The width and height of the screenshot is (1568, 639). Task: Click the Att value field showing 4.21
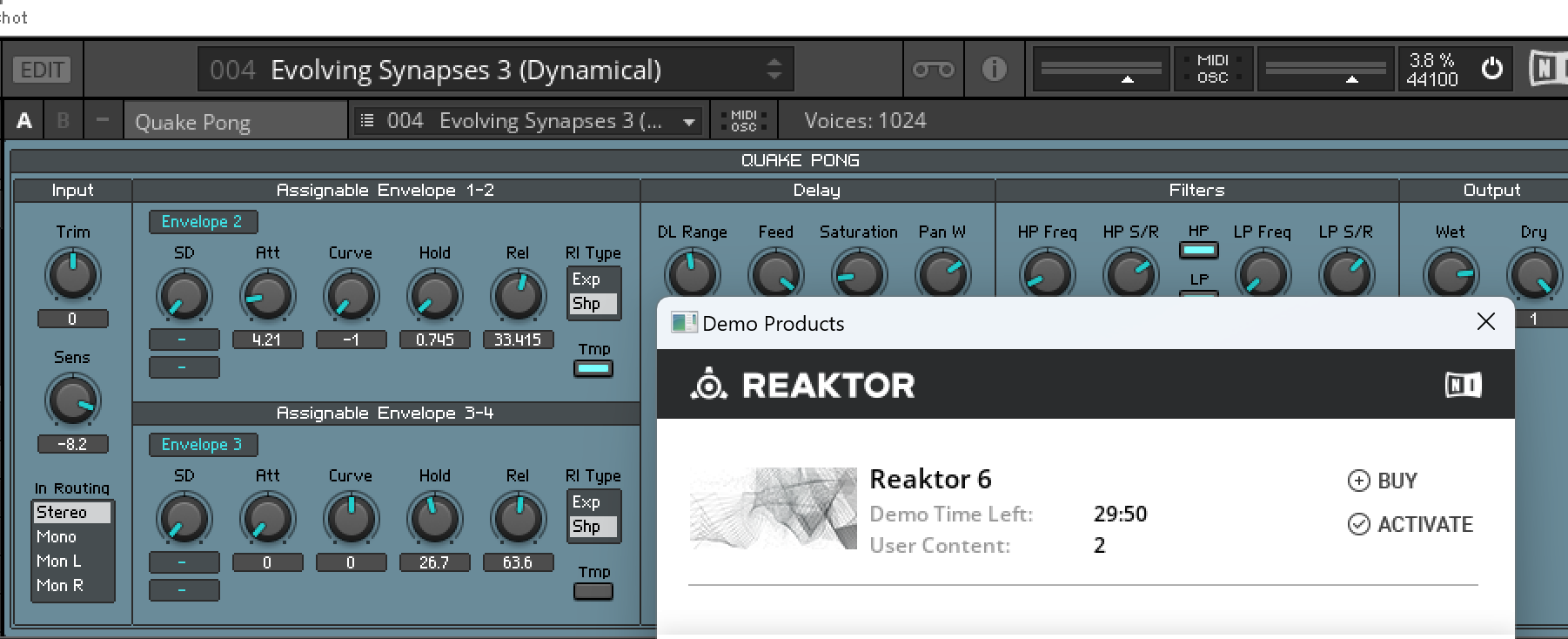(x=267, y=340)
